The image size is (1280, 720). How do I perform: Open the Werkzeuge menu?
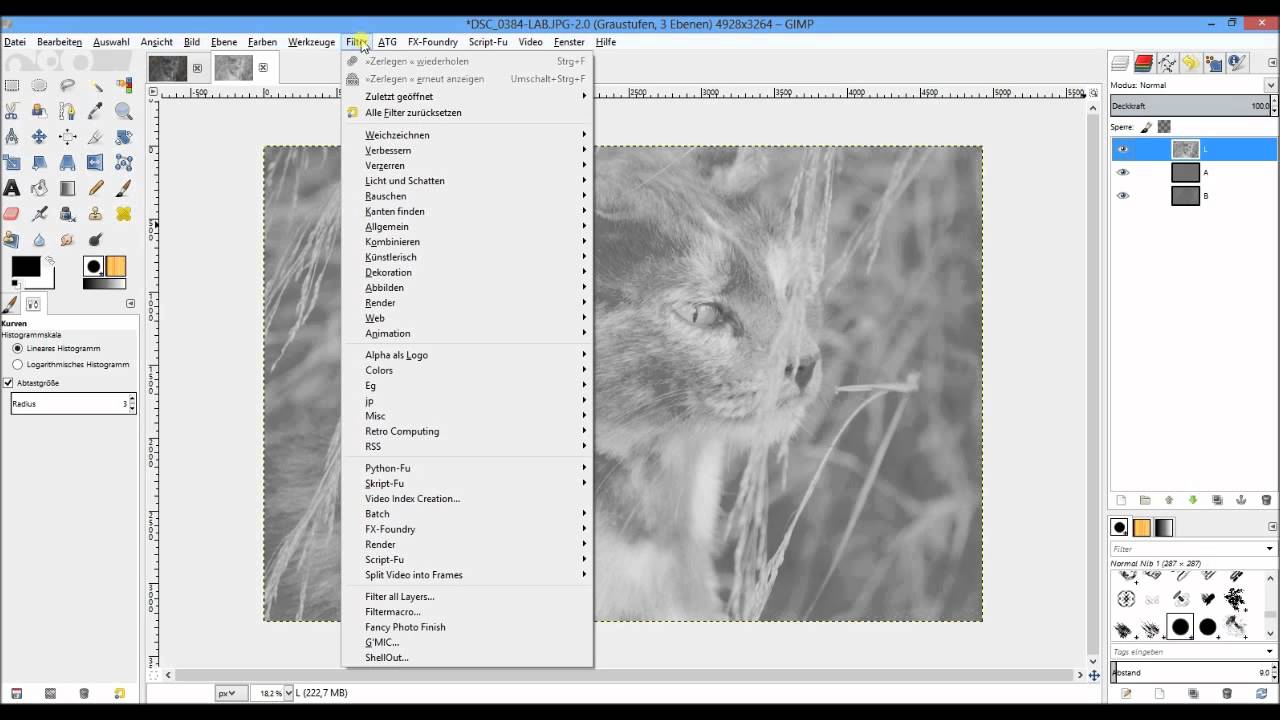[x=311, y=42]
